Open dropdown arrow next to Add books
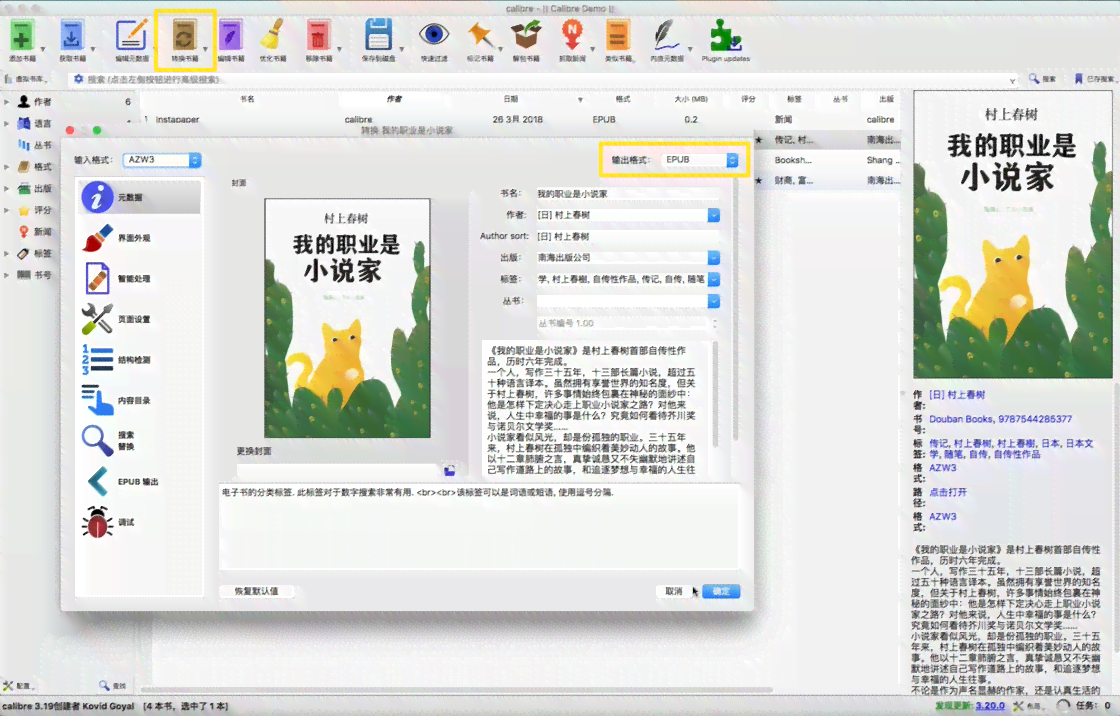Viewport: 1120px width, 716px height. (x=42, y=50)
